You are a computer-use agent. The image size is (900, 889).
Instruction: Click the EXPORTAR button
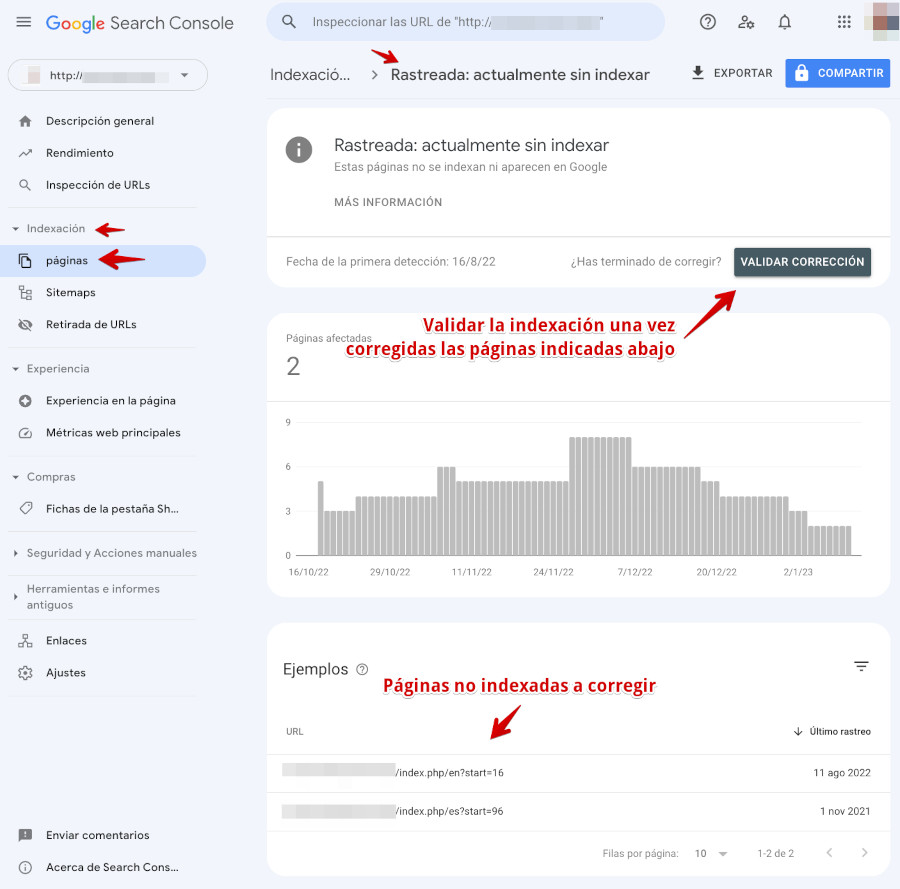(731, 73)
